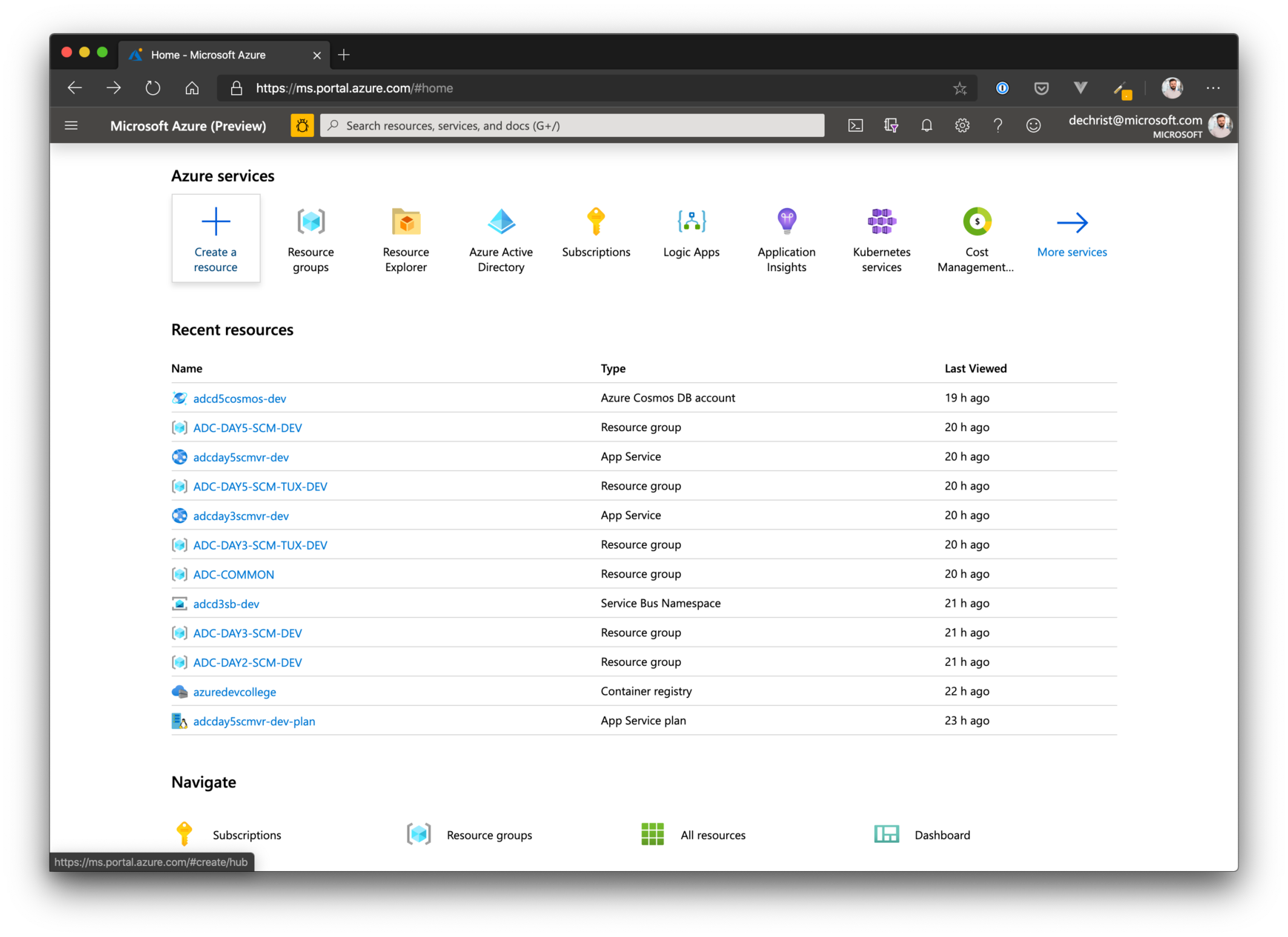Open the Cloud Shell icon
Screen dimensions: 1288x937
855,126
